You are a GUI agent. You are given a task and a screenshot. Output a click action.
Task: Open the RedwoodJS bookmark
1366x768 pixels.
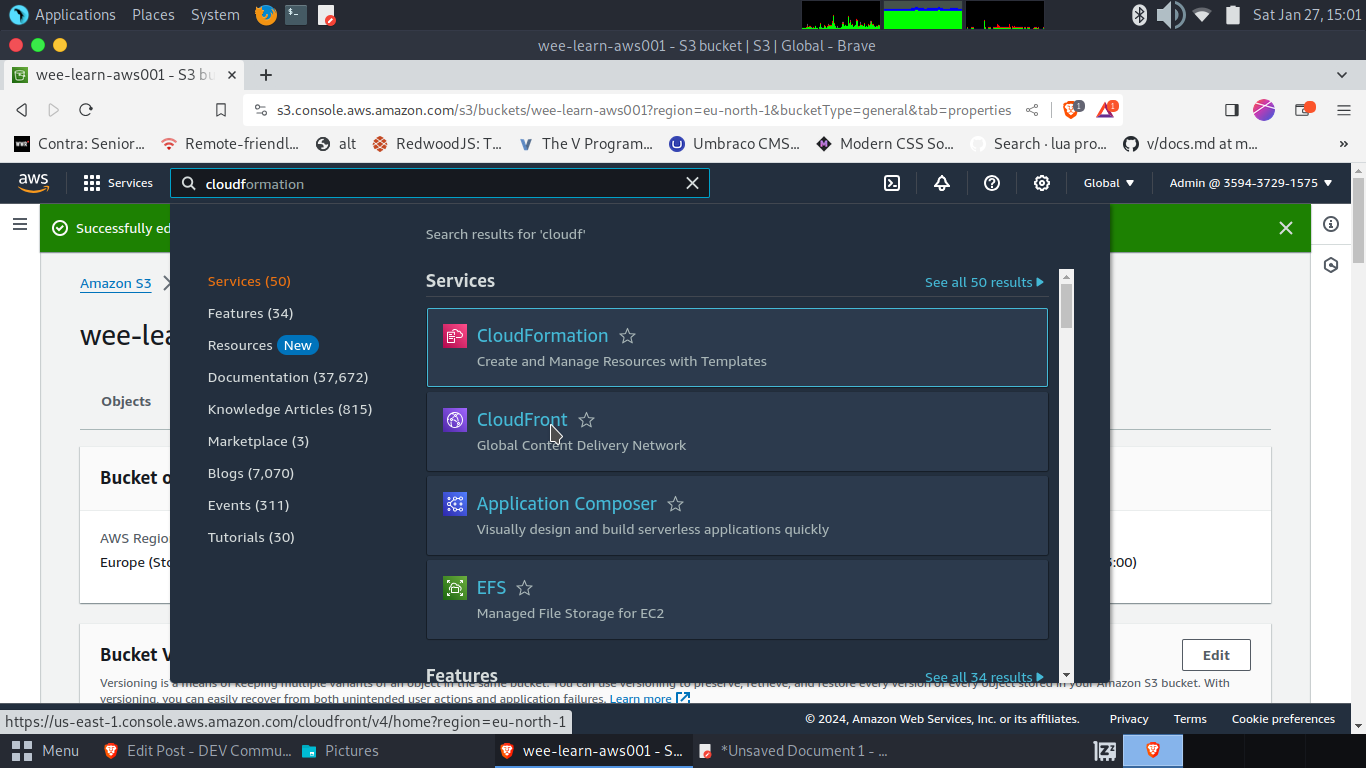tap(437, 143)
